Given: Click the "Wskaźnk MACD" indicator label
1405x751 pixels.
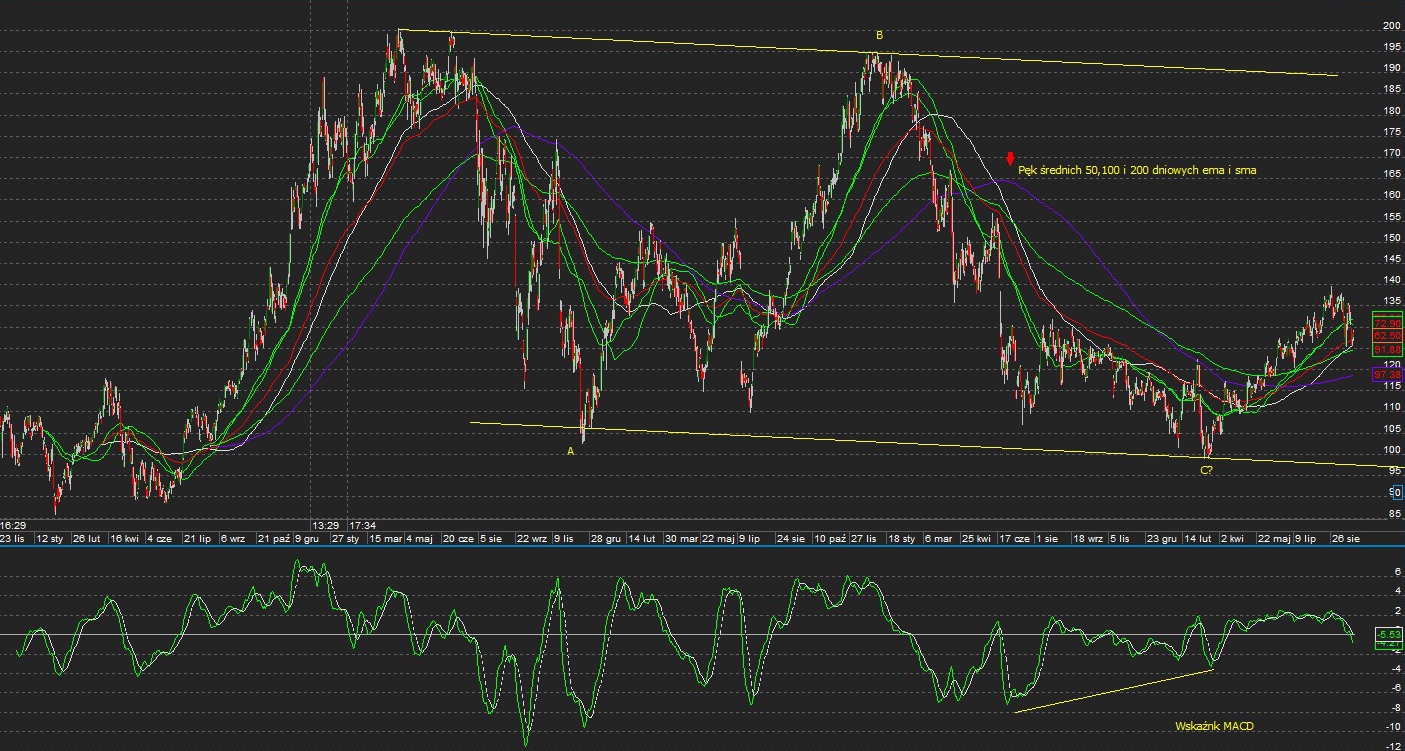Looking at the screenshot, I should click(x=1214, y=726).
